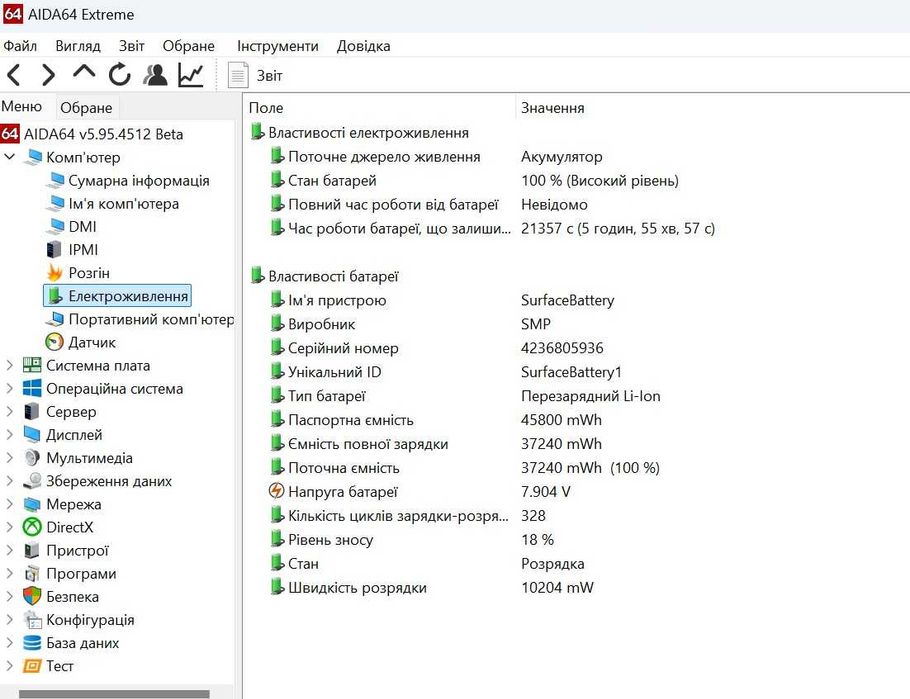
Task: Open the Інструменти menu
Action: [x=277, y=46]
